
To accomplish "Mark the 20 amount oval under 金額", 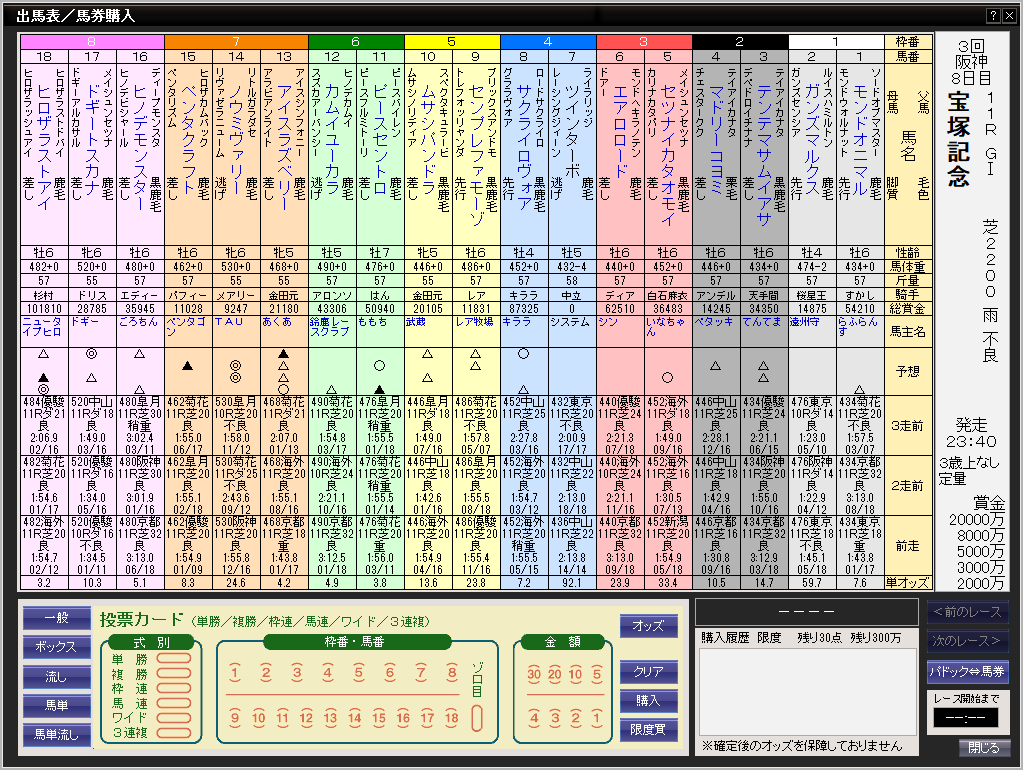I will tap(555, 675).
